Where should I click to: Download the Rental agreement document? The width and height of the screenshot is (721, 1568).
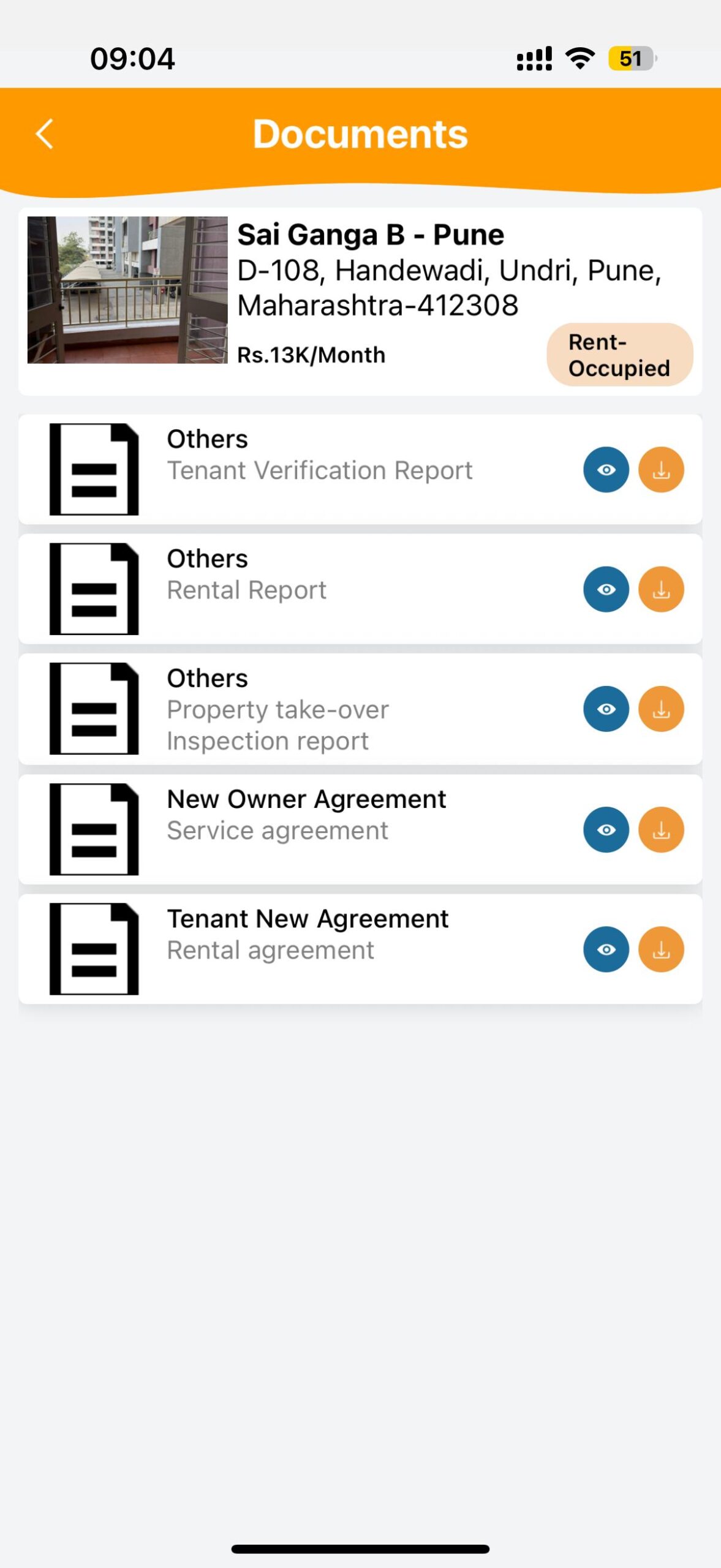(661, 949)
